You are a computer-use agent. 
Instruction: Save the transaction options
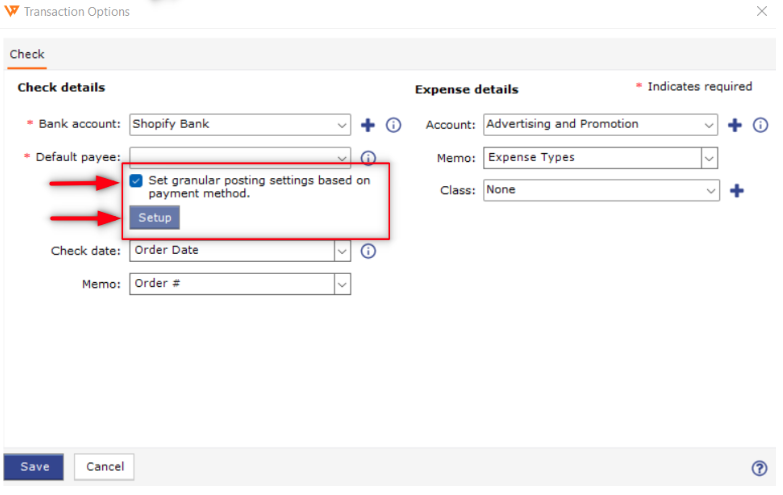(33, 467)
